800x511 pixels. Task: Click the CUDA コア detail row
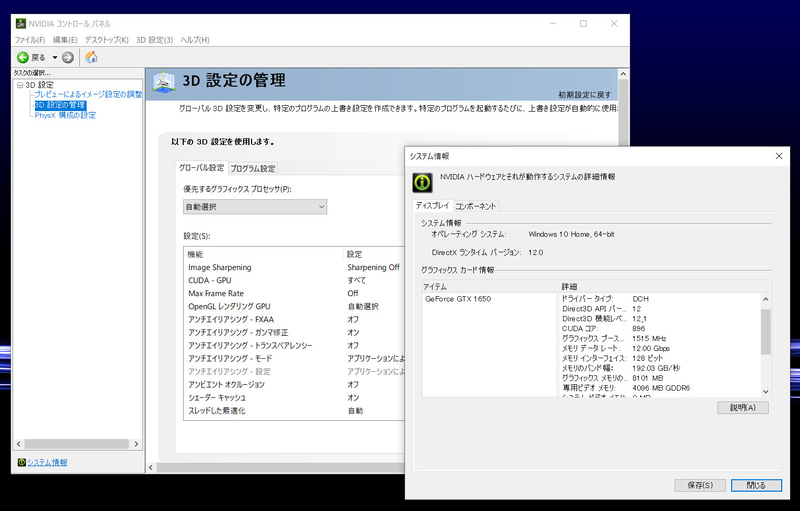click(x=660, y=328)
